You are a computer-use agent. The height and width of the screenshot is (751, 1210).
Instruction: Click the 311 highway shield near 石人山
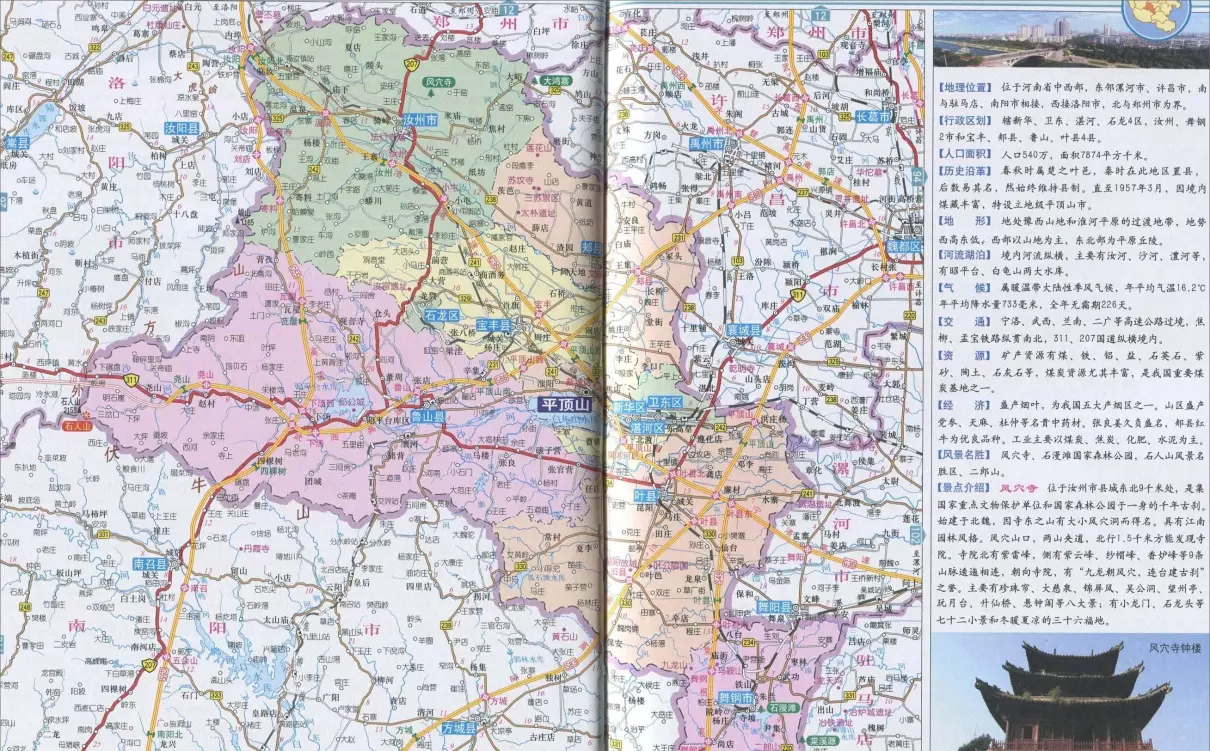[131, 380]
